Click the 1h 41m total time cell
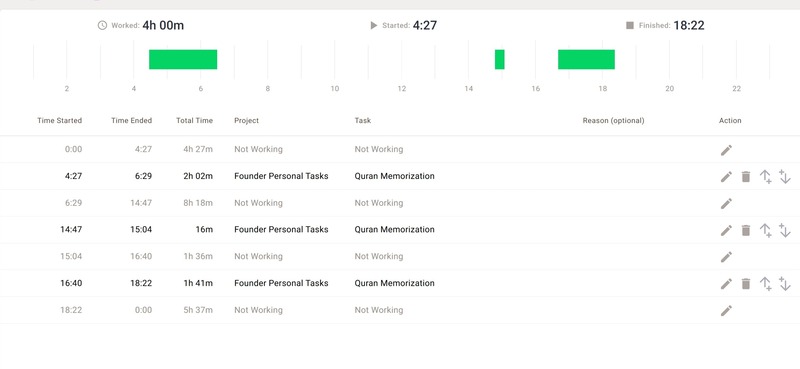 pos(198,283)
